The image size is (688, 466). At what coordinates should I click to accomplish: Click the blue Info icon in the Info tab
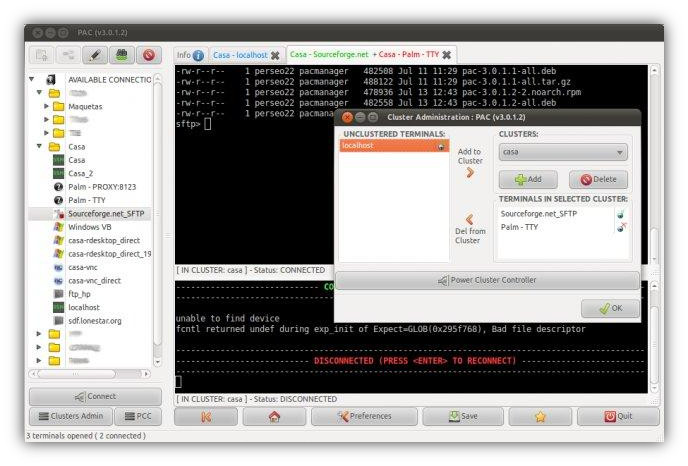click(x=198, y=55)
